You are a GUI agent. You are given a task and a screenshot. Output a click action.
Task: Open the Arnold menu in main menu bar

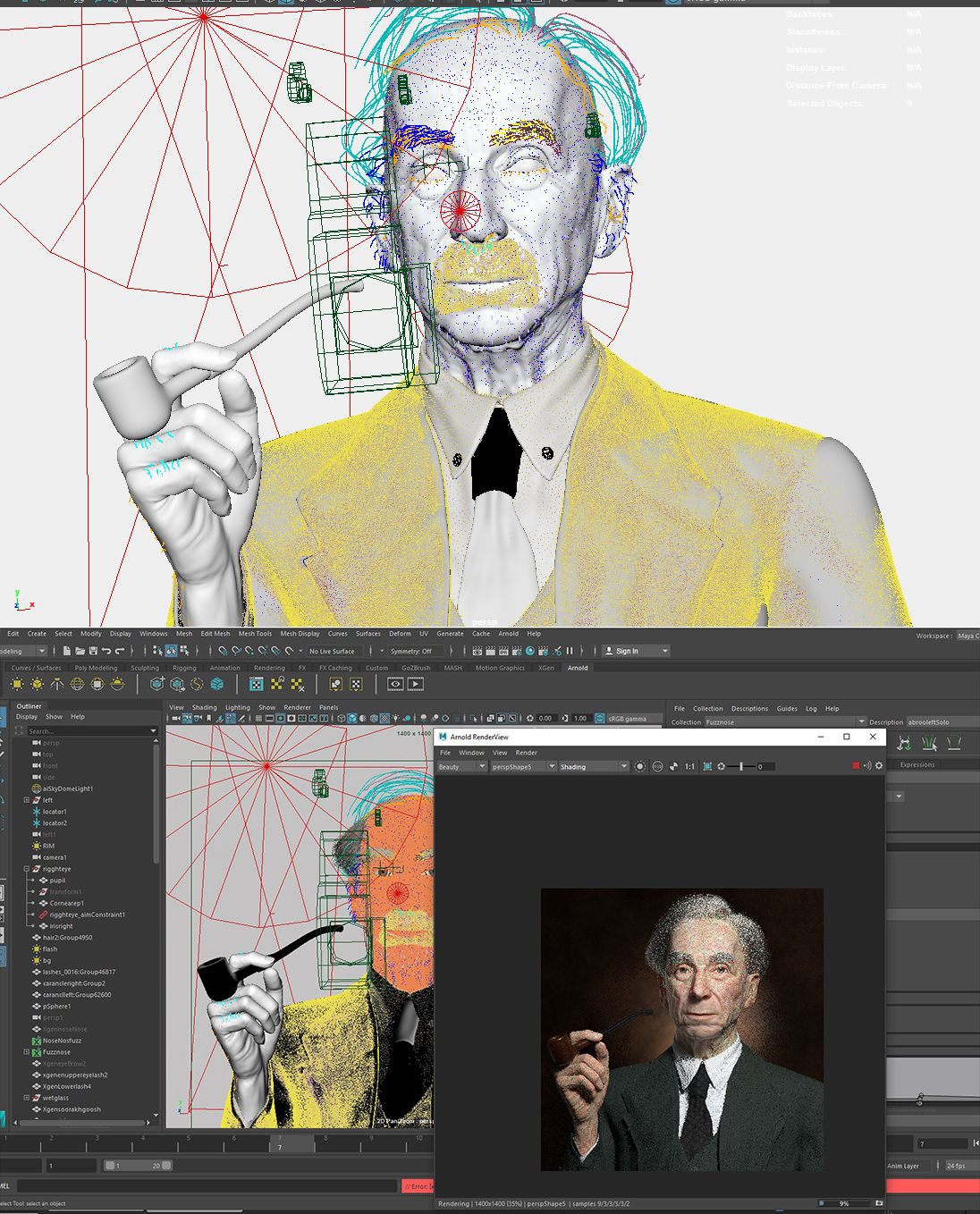pyautogui.click(x=508, y=634)
